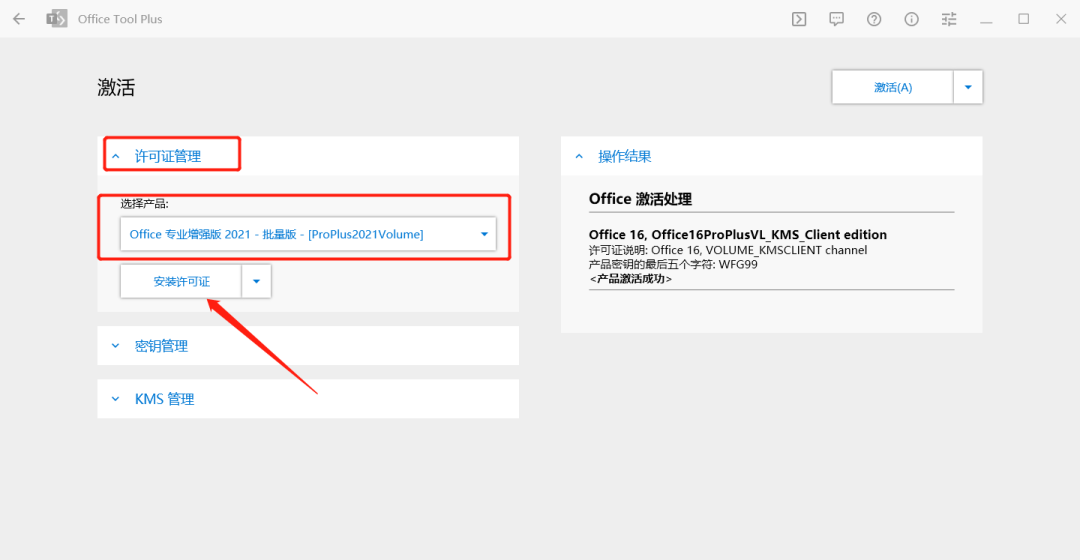1080x560 pixels.
Task: Open the dropdown arrow beside 激活(A)
Action: pos(968,87)
